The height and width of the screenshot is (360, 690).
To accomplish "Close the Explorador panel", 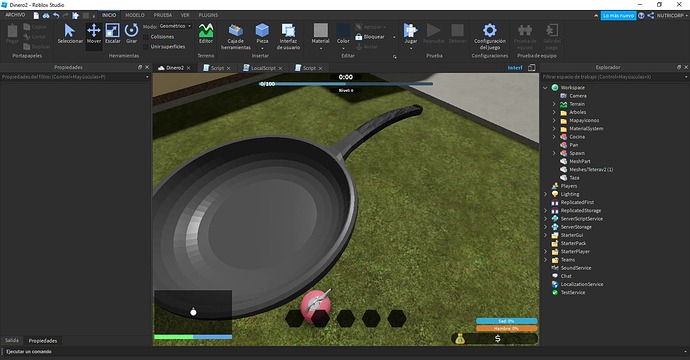I will pos(686,67).
